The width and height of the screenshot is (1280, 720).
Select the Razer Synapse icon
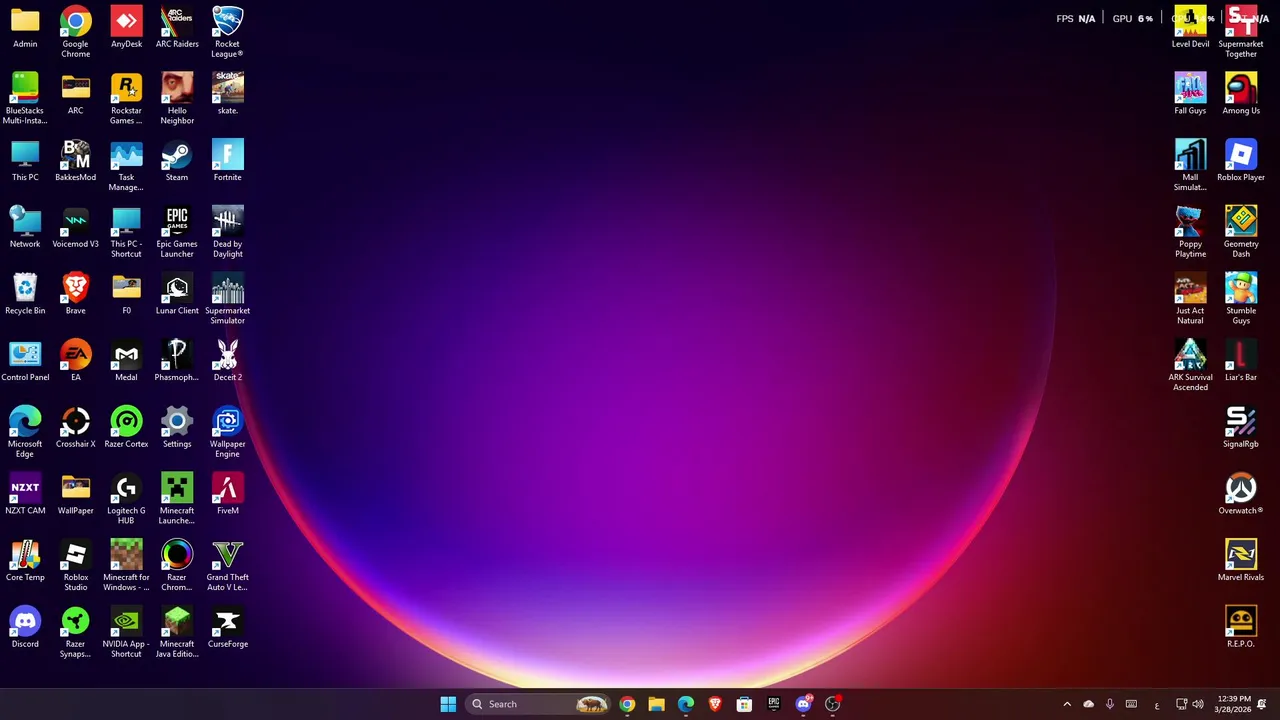(76, 621)
